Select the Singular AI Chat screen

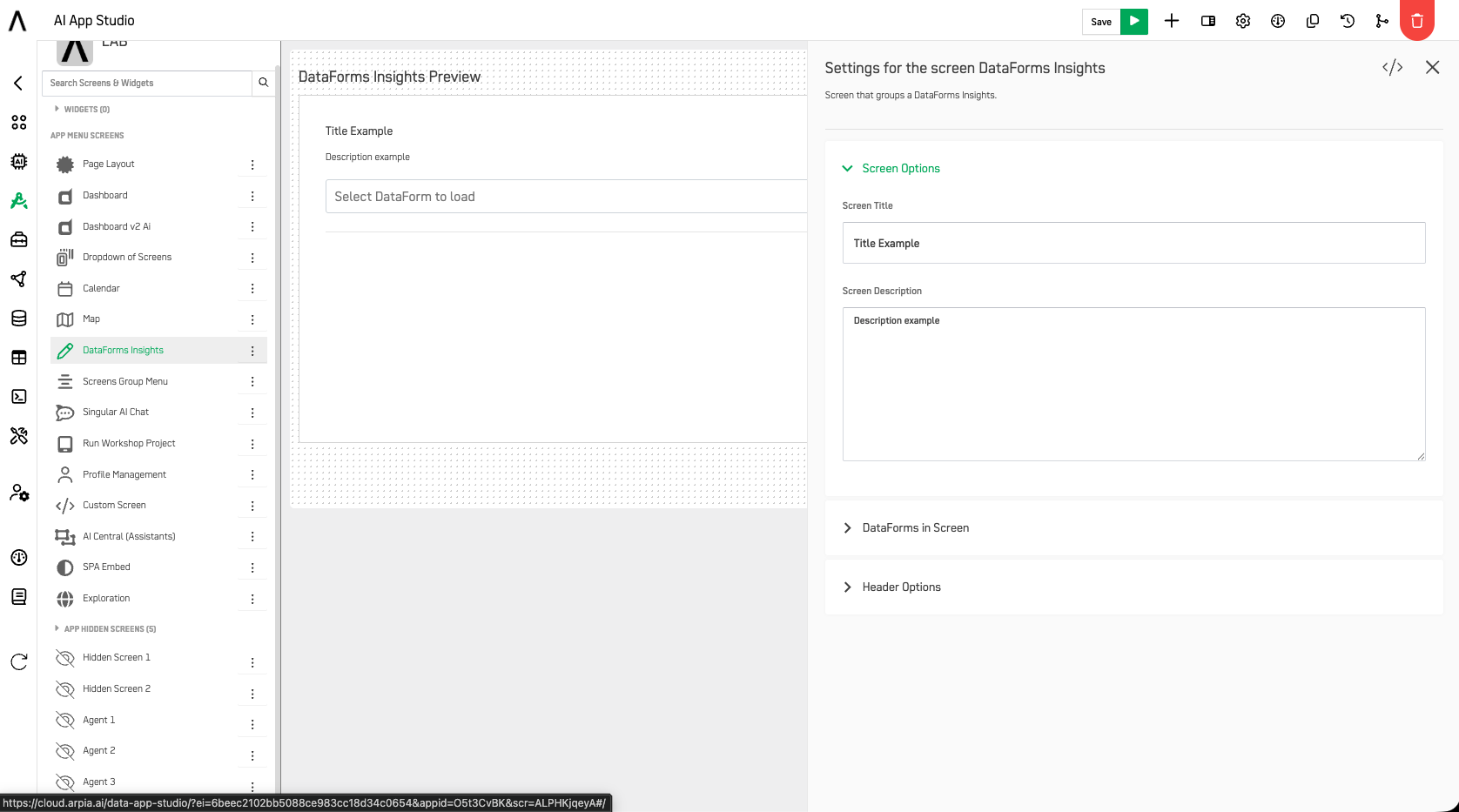tap(115, 412)
